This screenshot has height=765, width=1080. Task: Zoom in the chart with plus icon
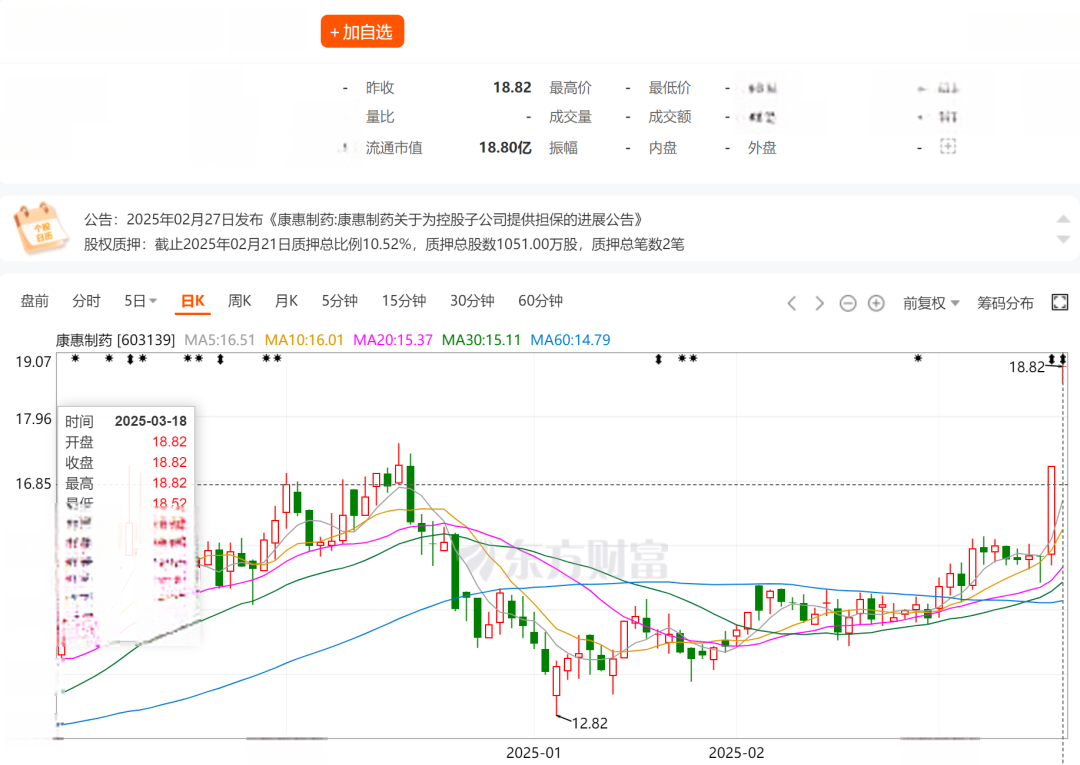[876, 303]
